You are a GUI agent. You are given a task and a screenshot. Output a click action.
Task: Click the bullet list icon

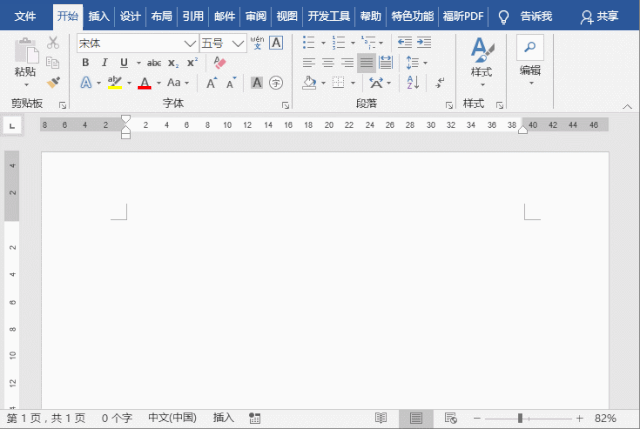pyautogui.click(x=309, y=43)
